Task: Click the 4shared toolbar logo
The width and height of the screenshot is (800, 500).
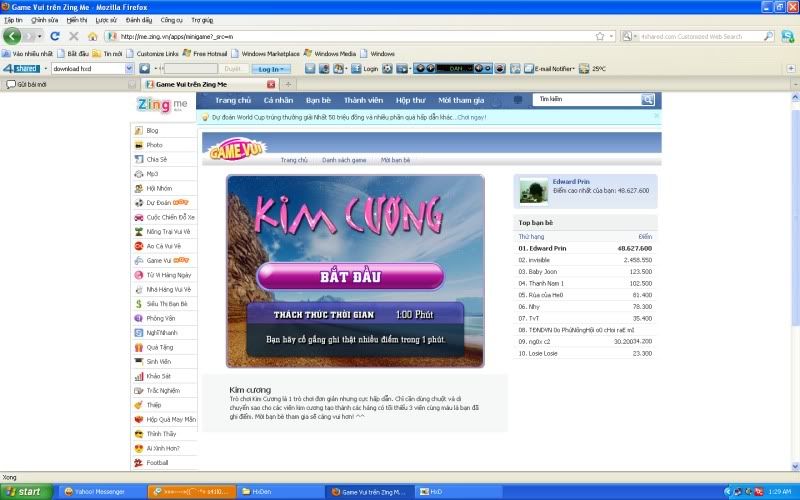Action: pos(21,68)
